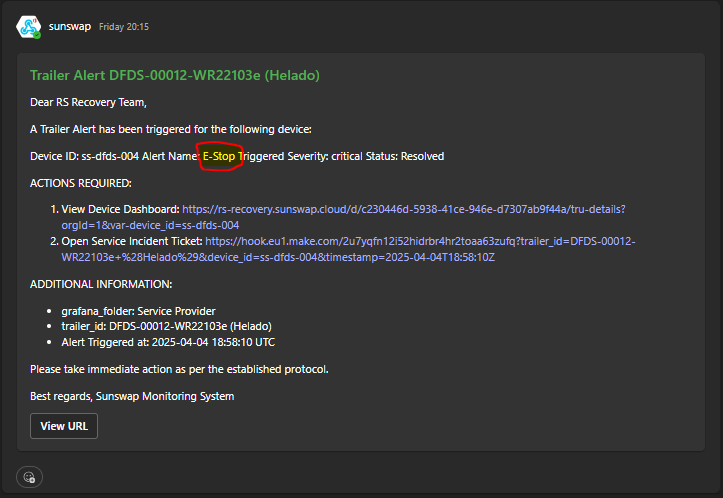Click the ACTIONS REQUIRED heading
This screenshot has width=723, height=498.
[81, 183]
